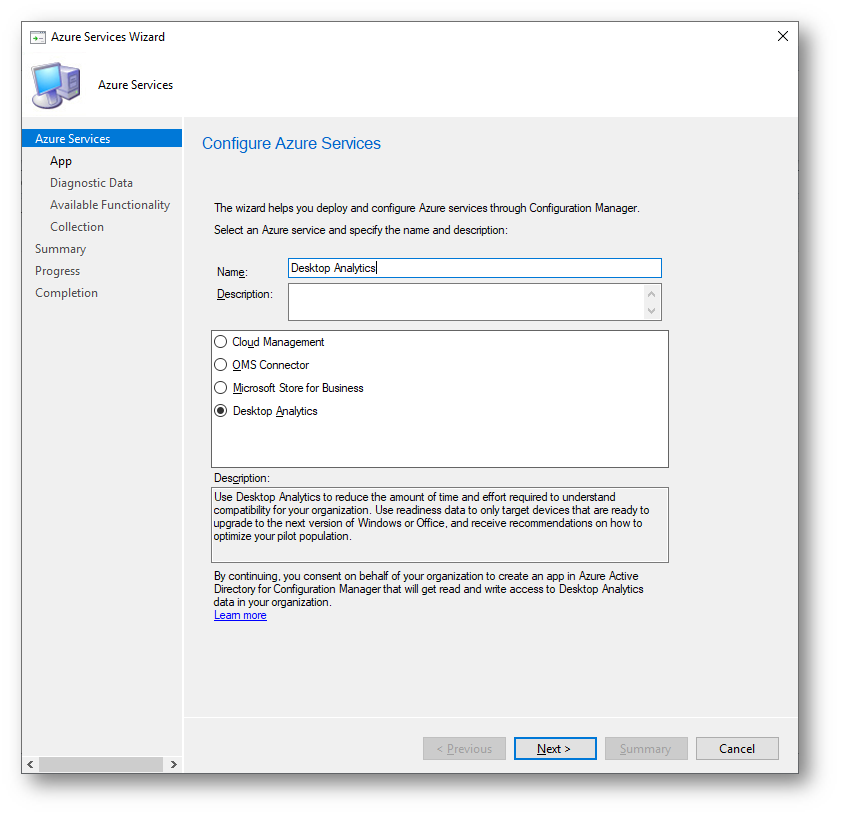Jump to Summary step in sidebar
Image resolution: width=841 pixels, height=816 pixels.
coord(61,249)
